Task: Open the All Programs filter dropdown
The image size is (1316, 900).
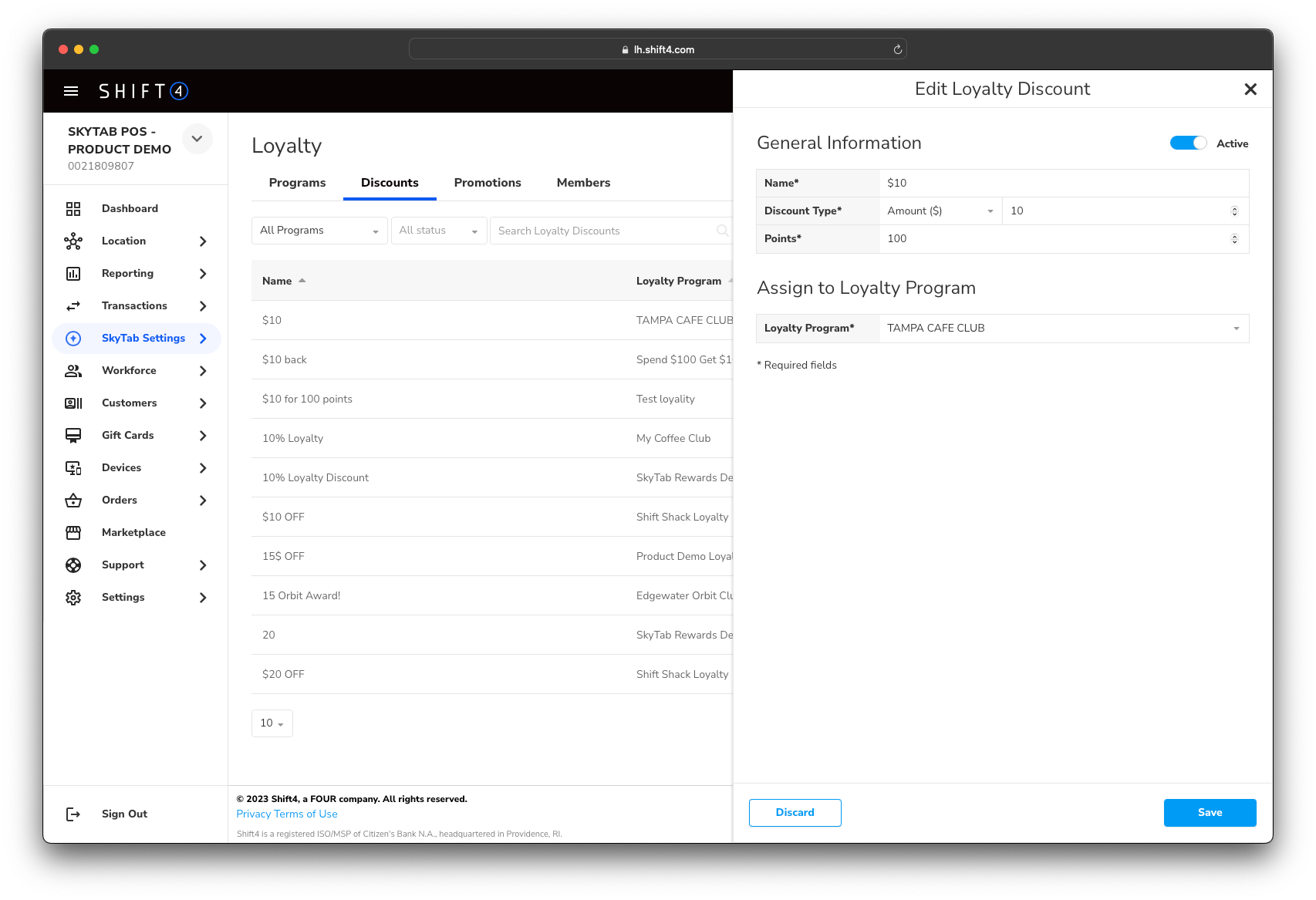Action: pos(319,231)
